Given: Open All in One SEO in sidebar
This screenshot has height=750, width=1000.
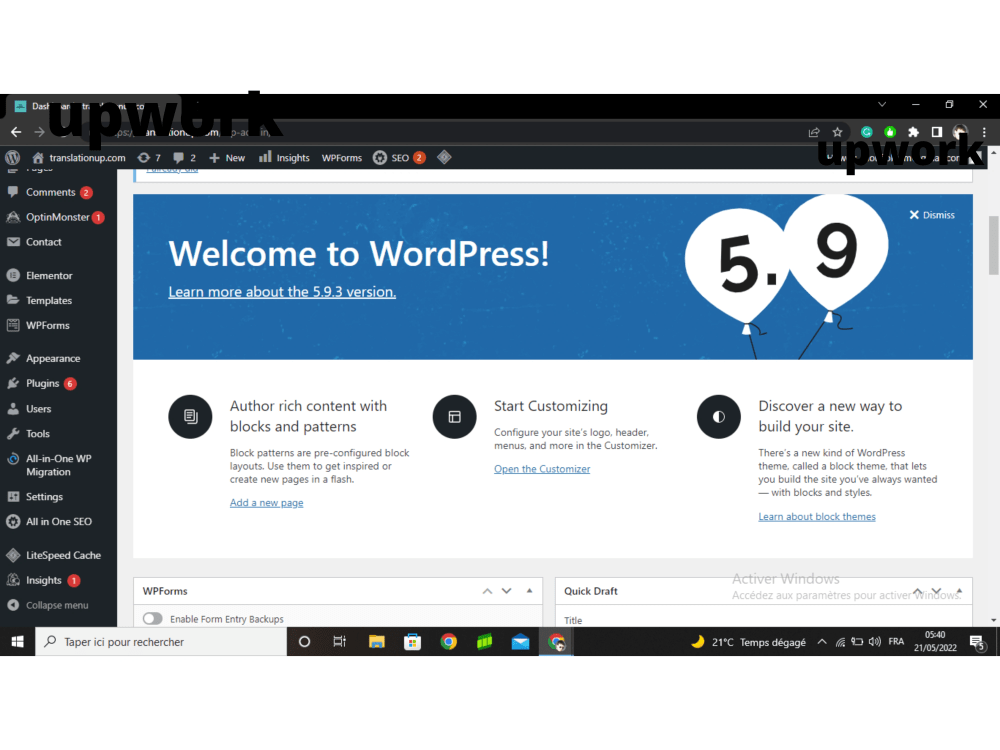Looking at the screenshot, I should coord(58,521).
